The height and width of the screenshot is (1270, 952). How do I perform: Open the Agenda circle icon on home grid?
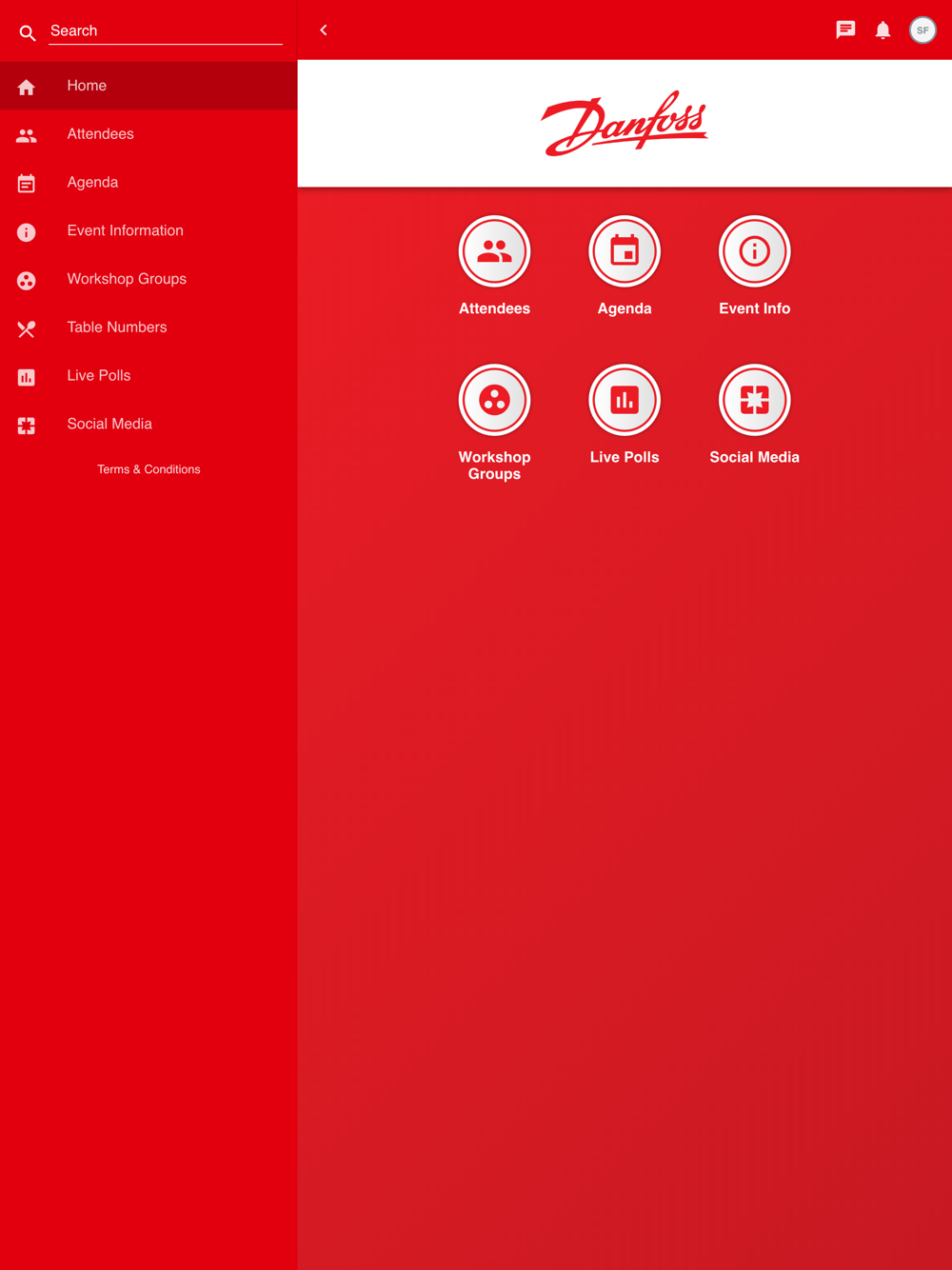(x=625, y=252)
